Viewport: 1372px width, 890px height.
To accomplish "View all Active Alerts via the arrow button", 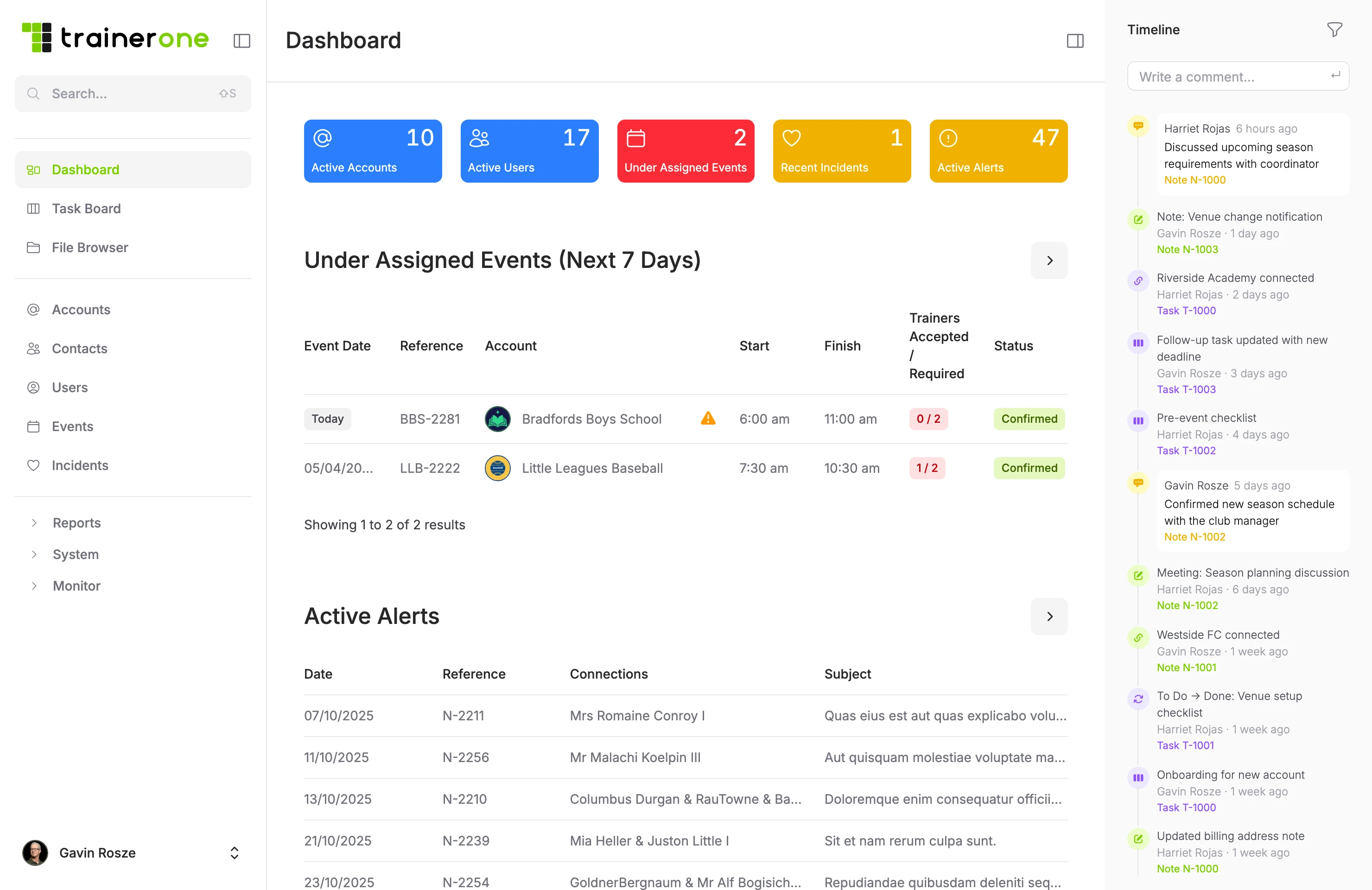I will pos(1048,616).
